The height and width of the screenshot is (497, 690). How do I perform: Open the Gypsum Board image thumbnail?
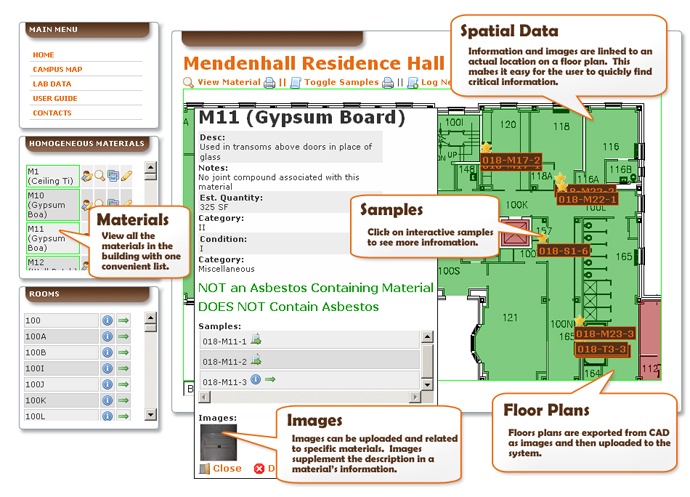pyautogui.click(x=218, y=442)
